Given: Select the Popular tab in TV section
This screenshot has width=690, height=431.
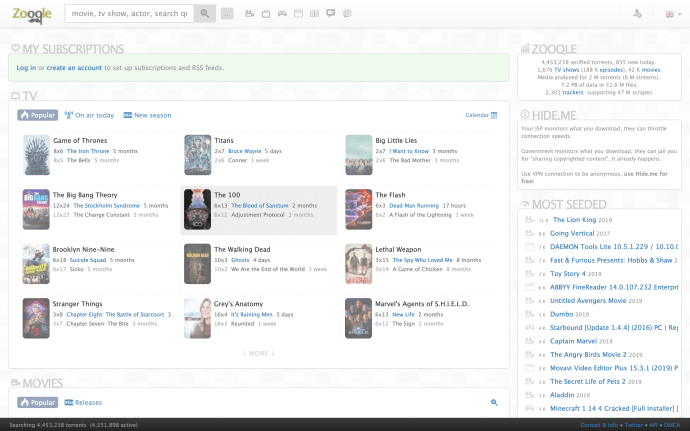Looking at the screenshot, I should click(37, 115).
